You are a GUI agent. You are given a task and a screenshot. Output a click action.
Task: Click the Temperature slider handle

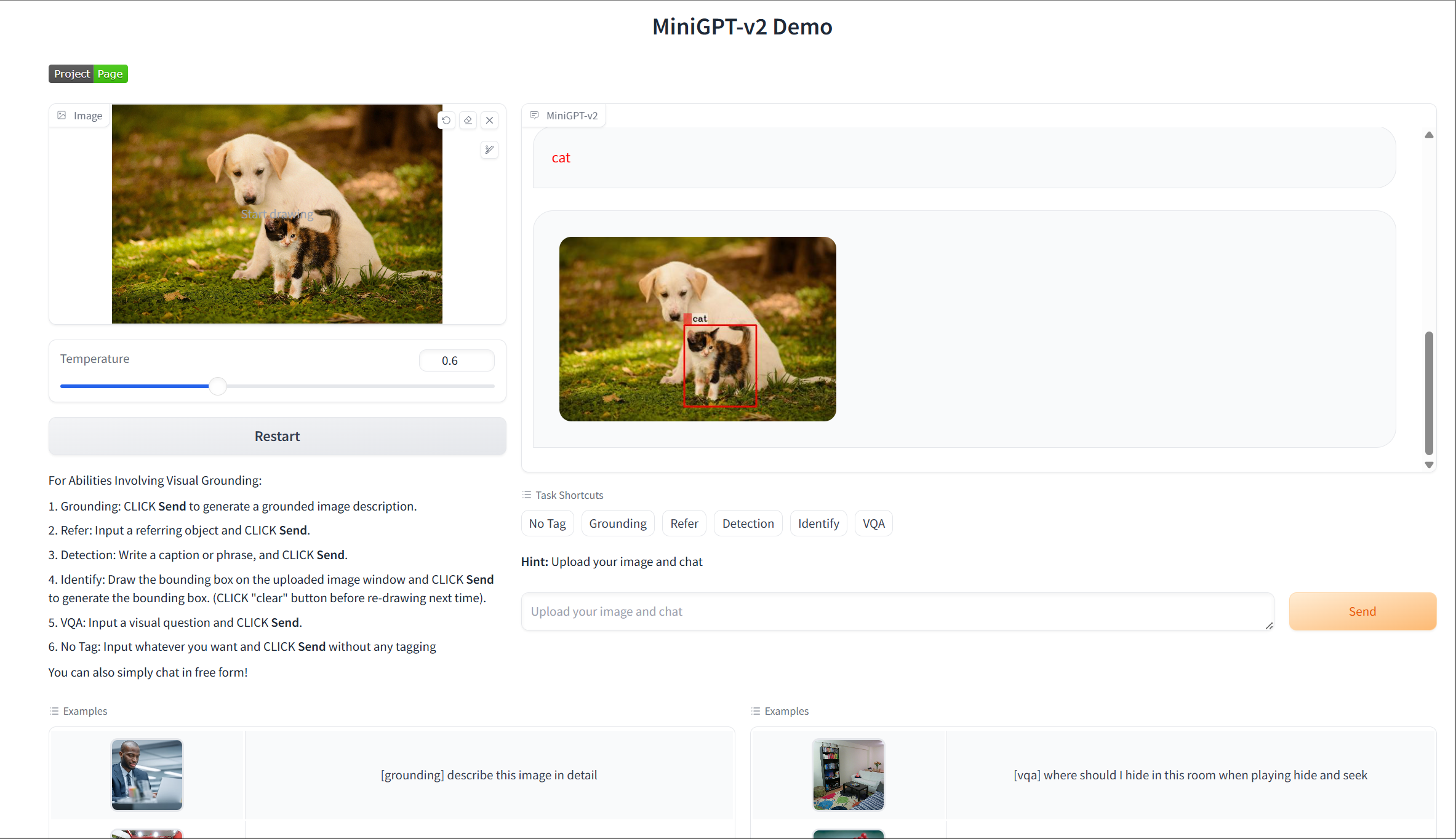pos(218,386)
